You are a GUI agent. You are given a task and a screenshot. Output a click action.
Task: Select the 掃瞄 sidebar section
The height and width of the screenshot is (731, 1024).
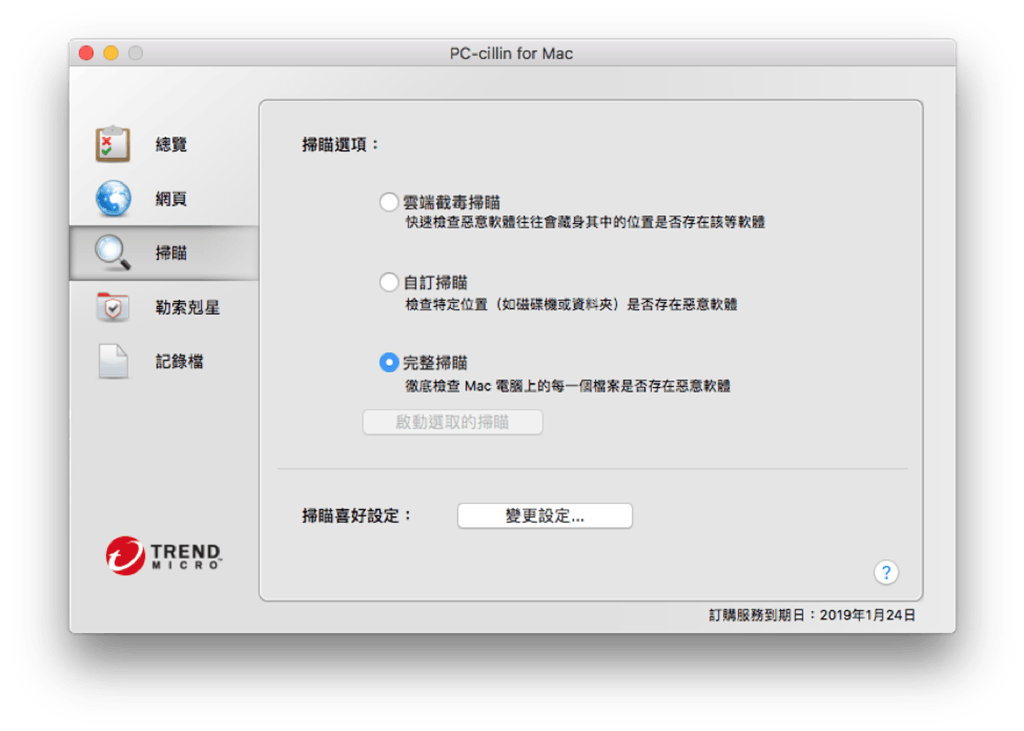pos(164,253)
